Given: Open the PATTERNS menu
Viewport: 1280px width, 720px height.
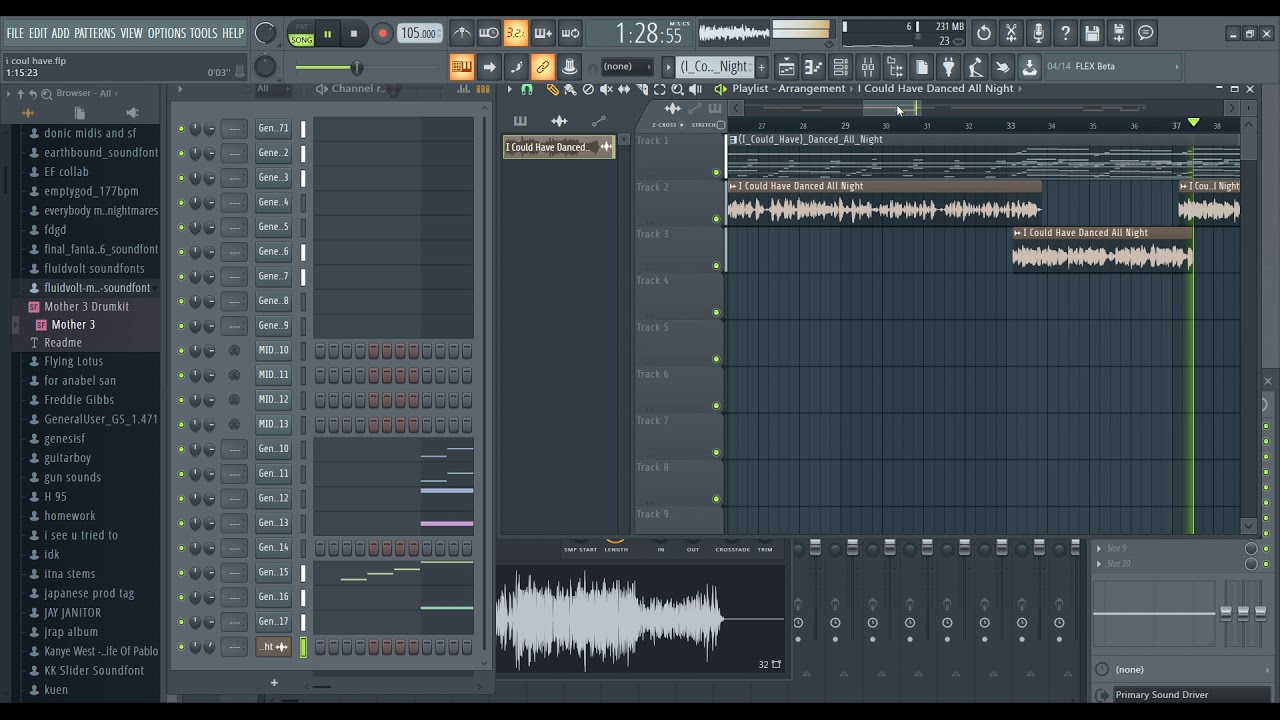Looking at the screenshot, I should (x=95, y=33).
